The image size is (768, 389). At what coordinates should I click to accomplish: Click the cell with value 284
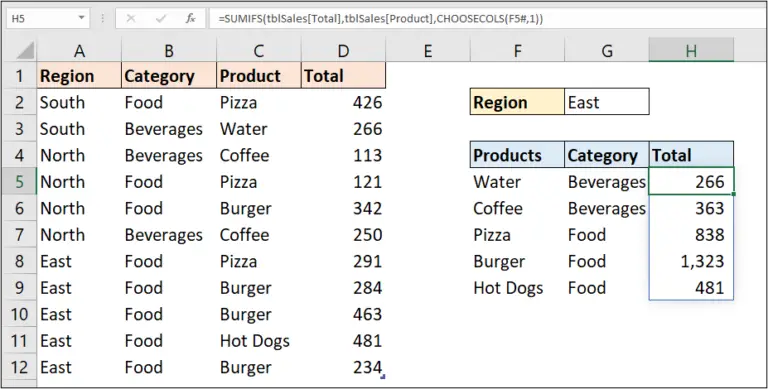pos(343,287)
